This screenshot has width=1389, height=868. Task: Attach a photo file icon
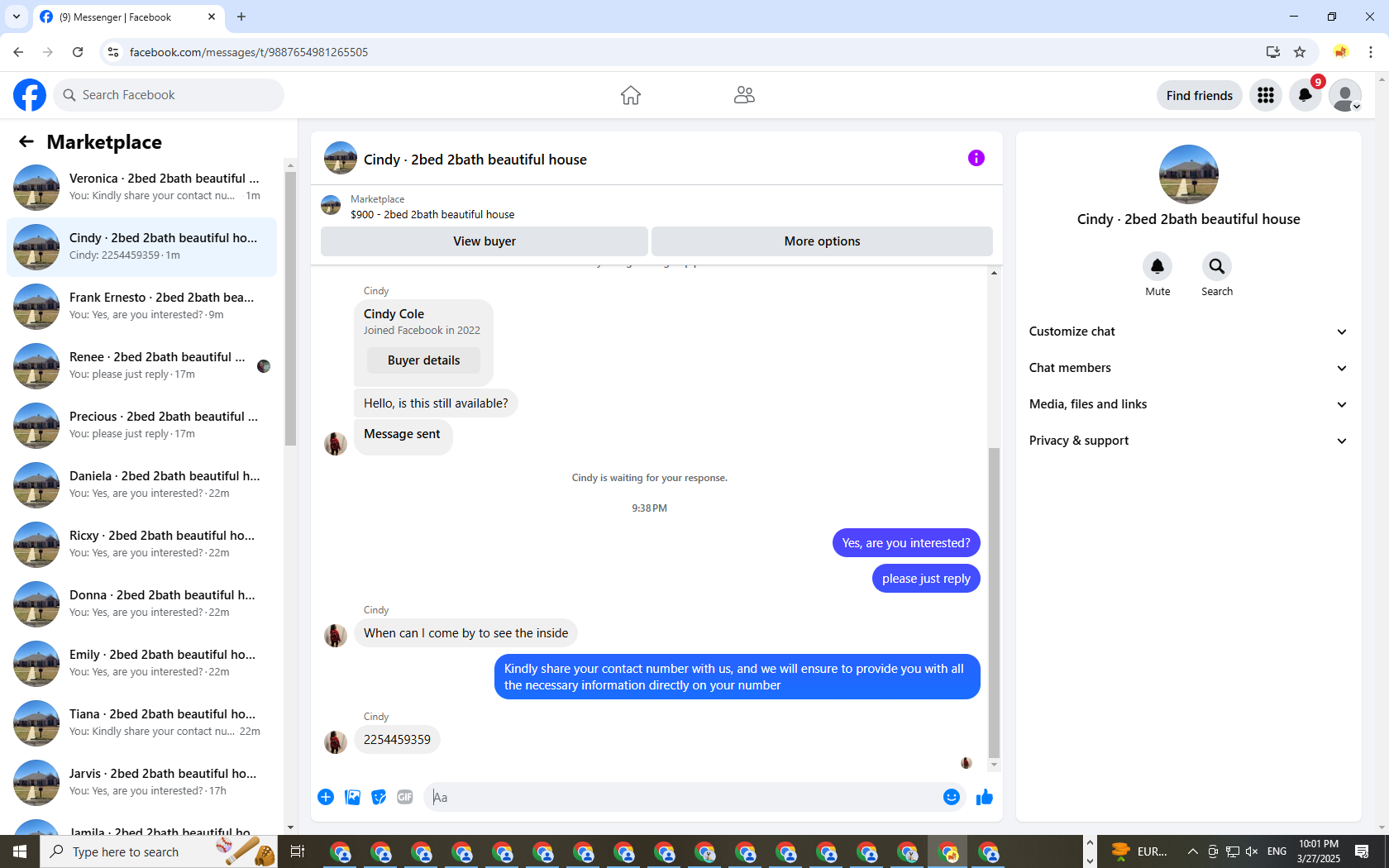pyautogui.click(x=352, y=797)
